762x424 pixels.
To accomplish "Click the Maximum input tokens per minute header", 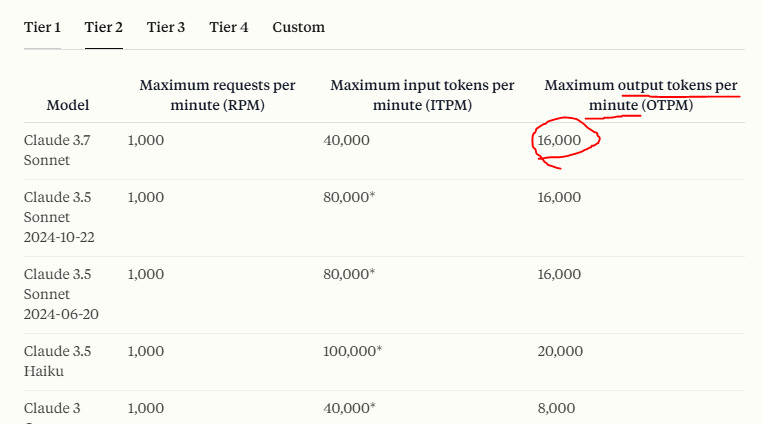I will pyautogui.click(x=422, y=95).
